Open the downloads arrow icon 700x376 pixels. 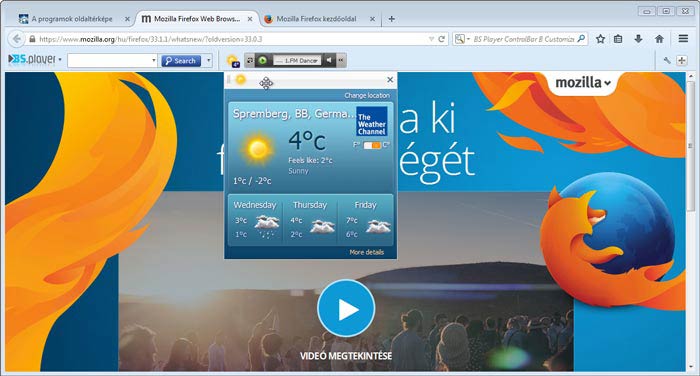[x=638, y=39]
